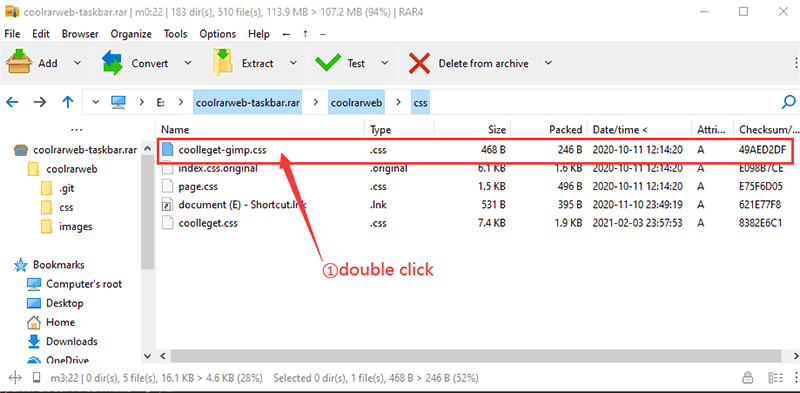Open the Computer's root bookmark
The image size is (800, 393).
point(84,284)
